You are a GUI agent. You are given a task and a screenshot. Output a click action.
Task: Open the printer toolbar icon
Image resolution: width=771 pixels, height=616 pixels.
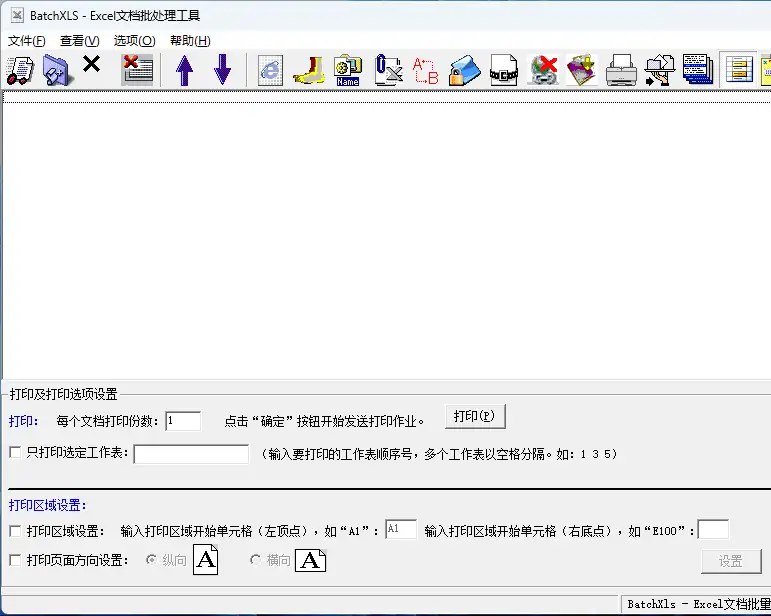(x=621, y=70)
